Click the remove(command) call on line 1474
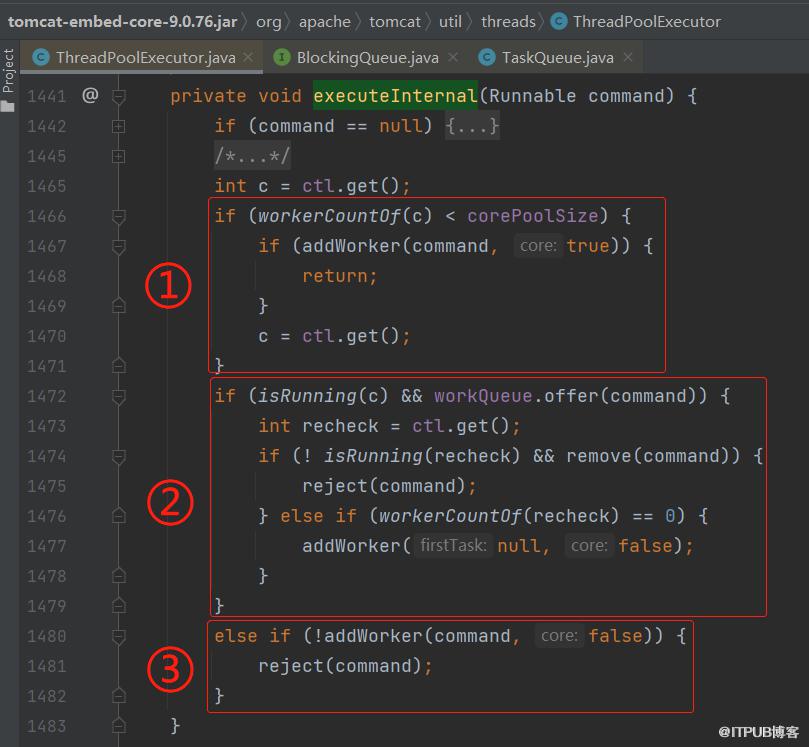Screen dimensions: 809x747 tap(653, 456)
